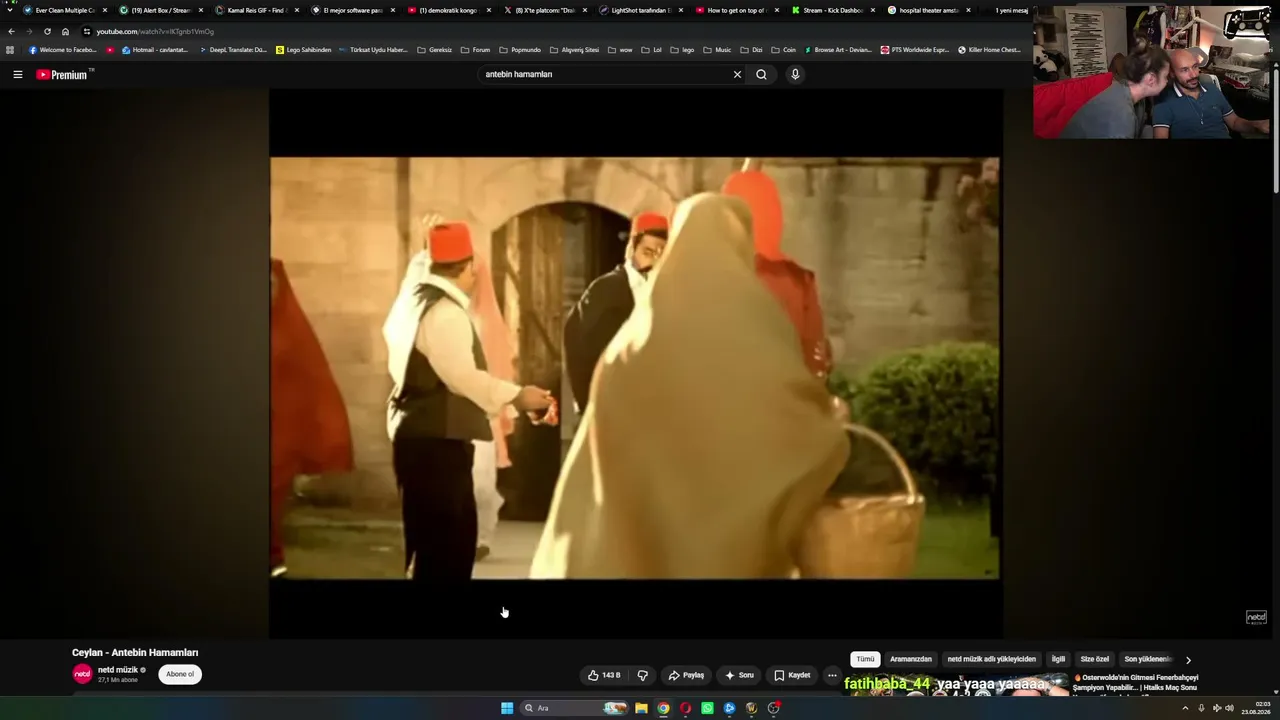
Task: Select the İlgili filter chip
Action: point(1058,659)
